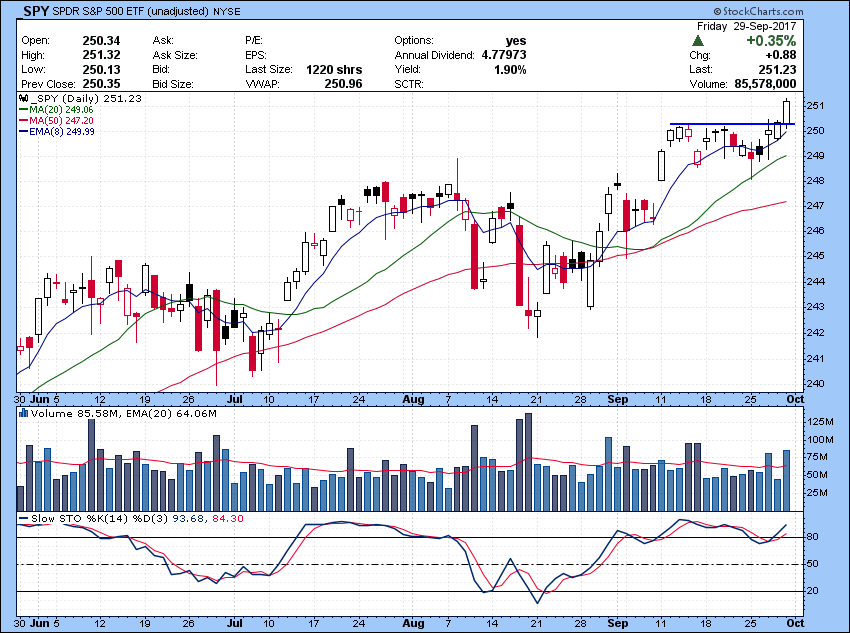Click the EPS label in the quote panel
This screenshot has height=633, width=850.
click(255, 55)
